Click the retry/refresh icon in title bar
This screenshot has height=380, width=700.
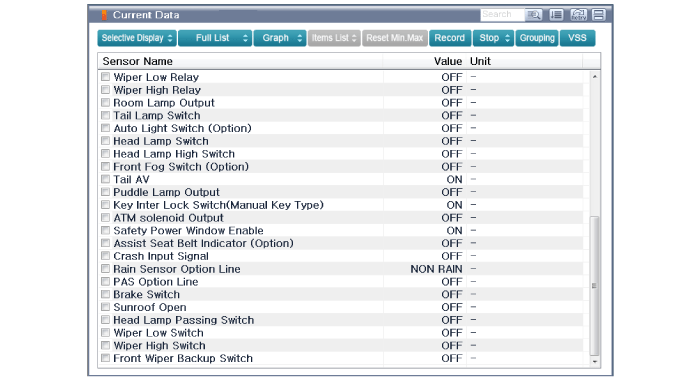[579, 15]
